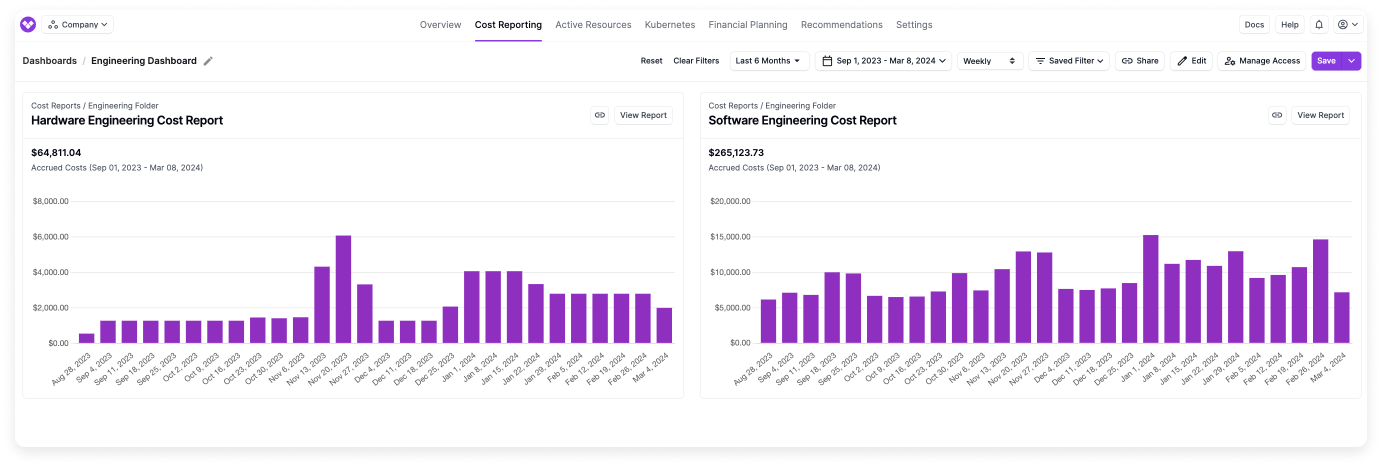
Task: Copy link for Hardware Engineering Cost Report
Action: [x=600, y=115]
